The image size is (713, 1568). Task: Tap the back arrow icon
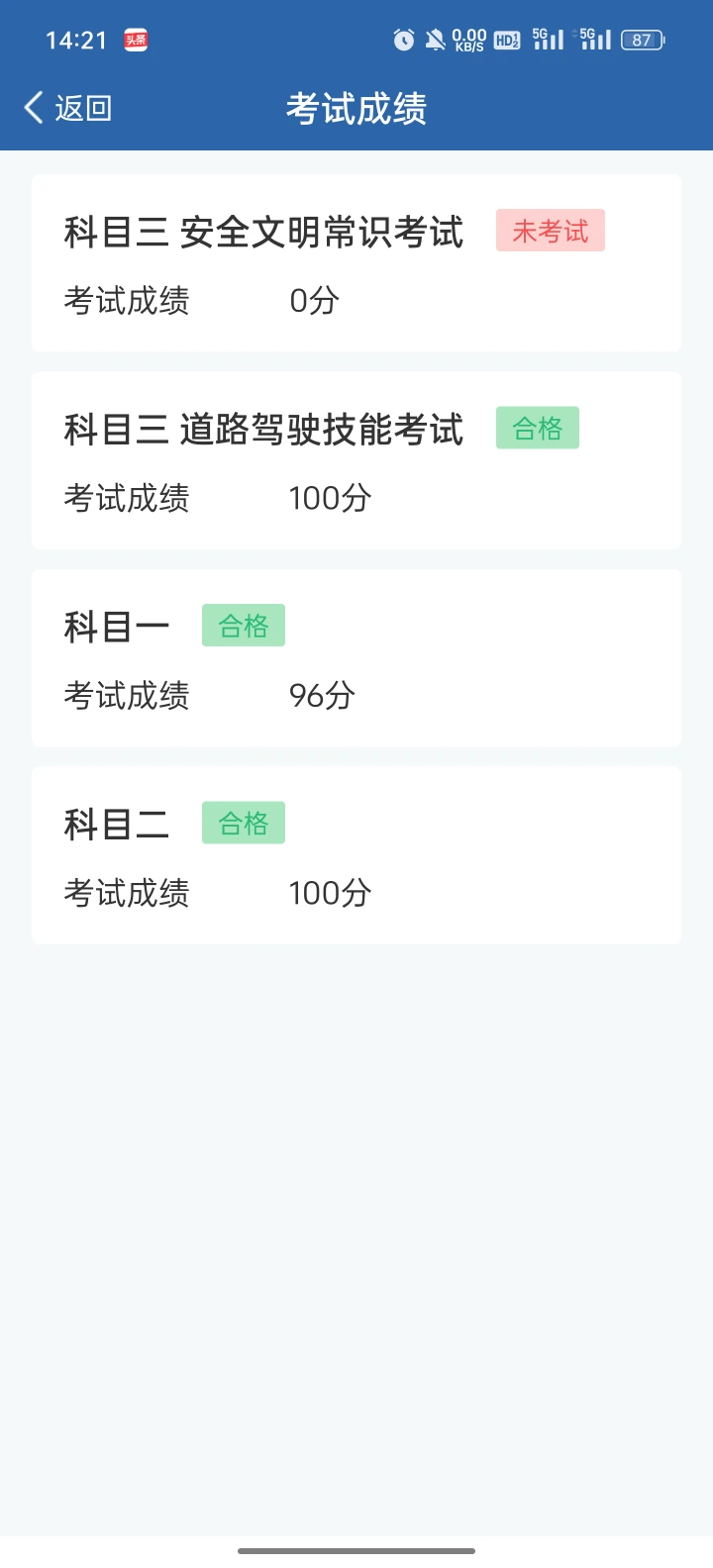(x=34, y=108)
